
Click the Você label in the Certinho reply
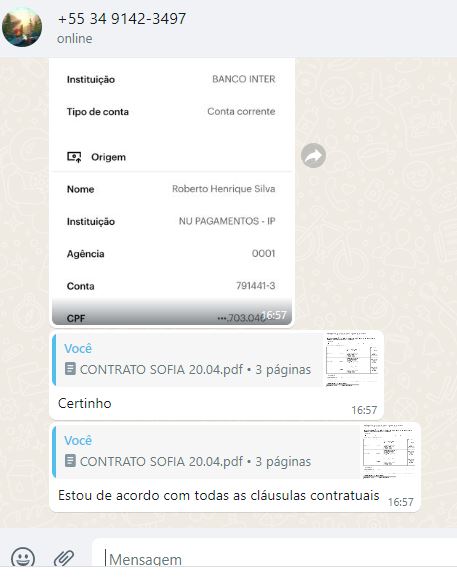tap(78, 348)
